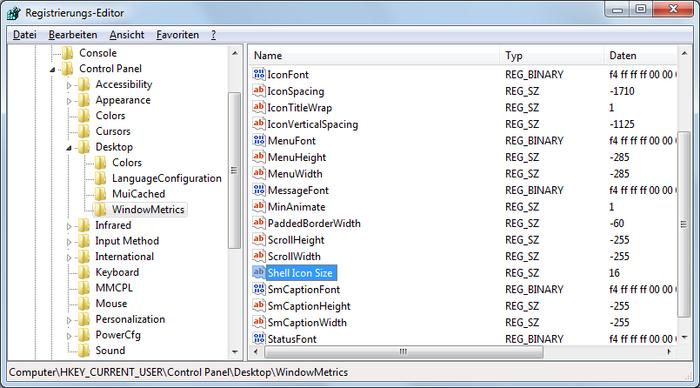Open the Favoriten menu
Screen dimensions: 700x388
point(178,35)
